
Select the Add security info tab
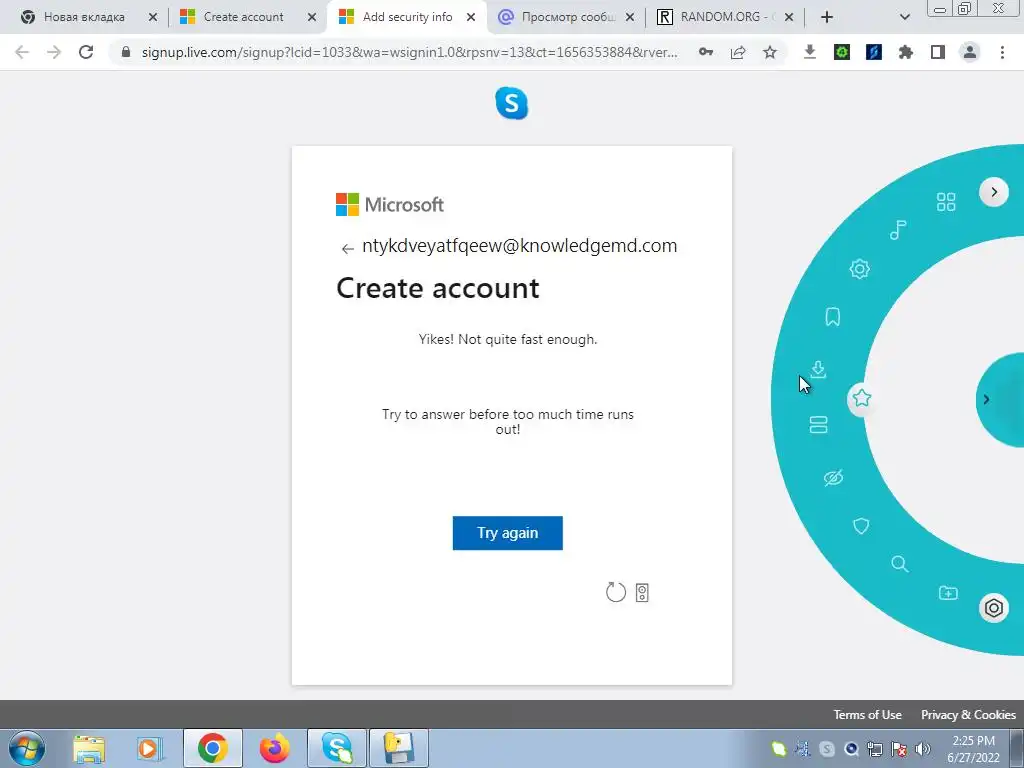(x=407, y=17)
